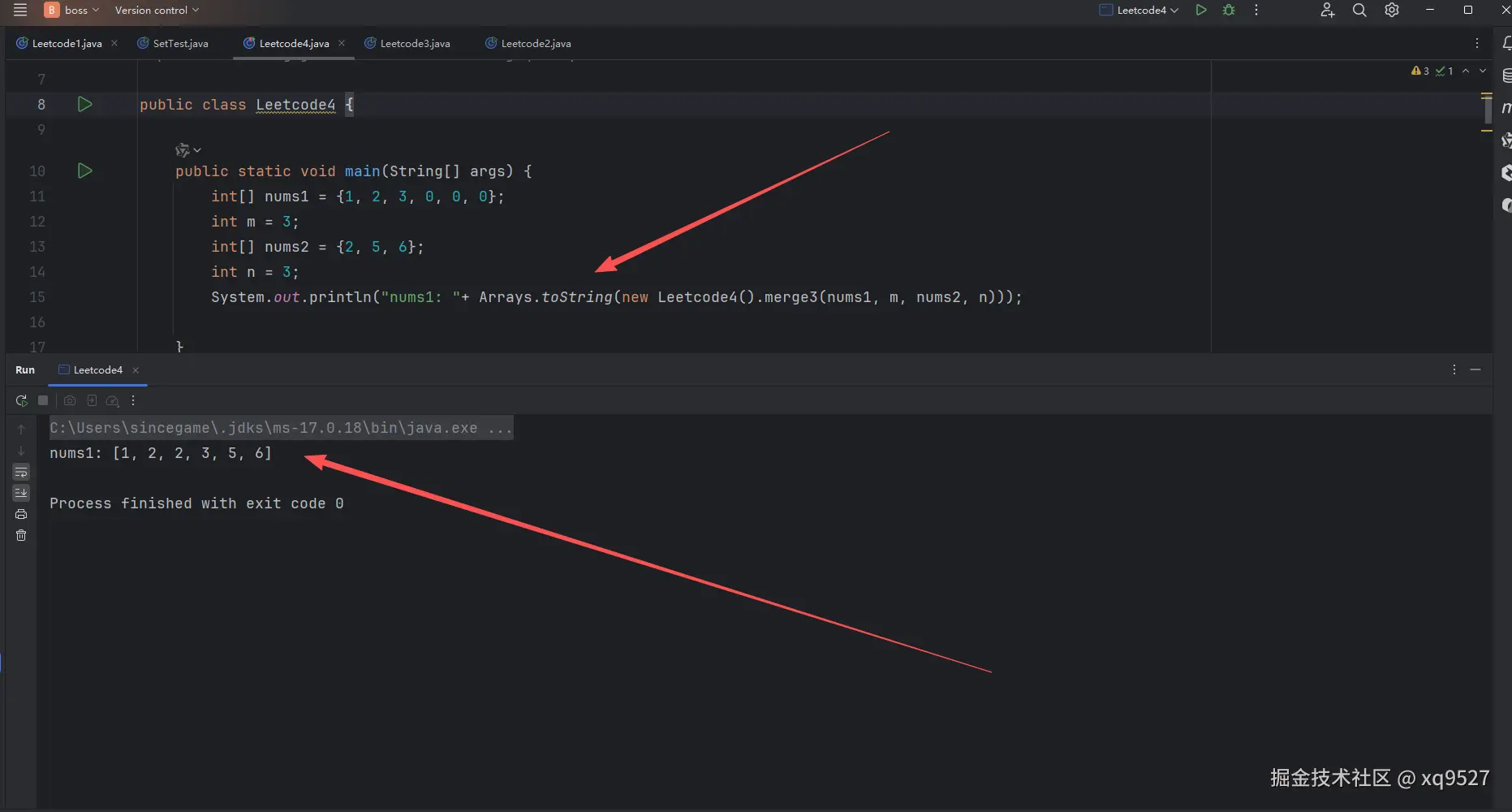1512x812 pixels.
Task: Expand the boss project dropdown
Action: (x=72, y=11)
